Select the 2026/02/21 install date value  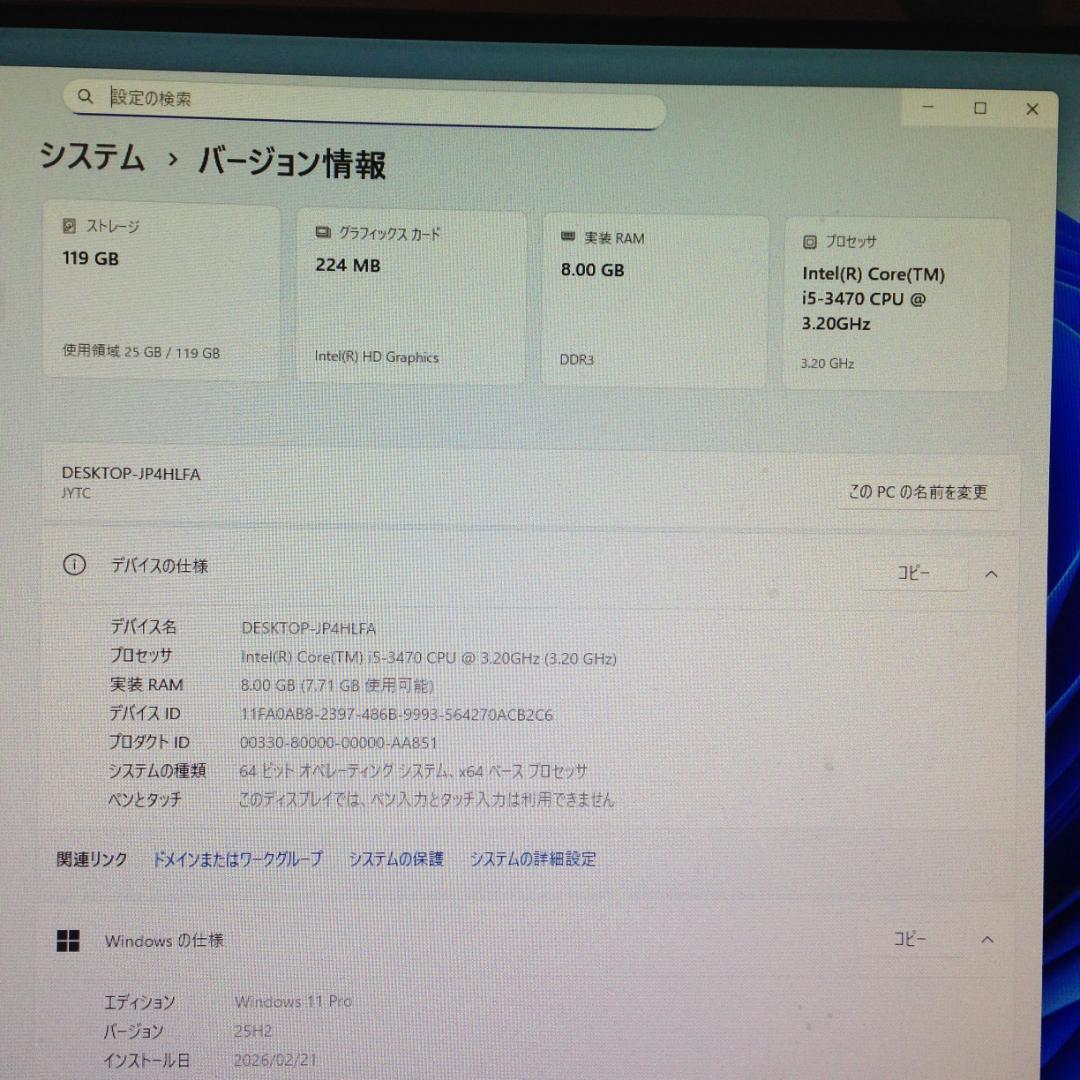pyautogui.click(x=275, y=1060)
